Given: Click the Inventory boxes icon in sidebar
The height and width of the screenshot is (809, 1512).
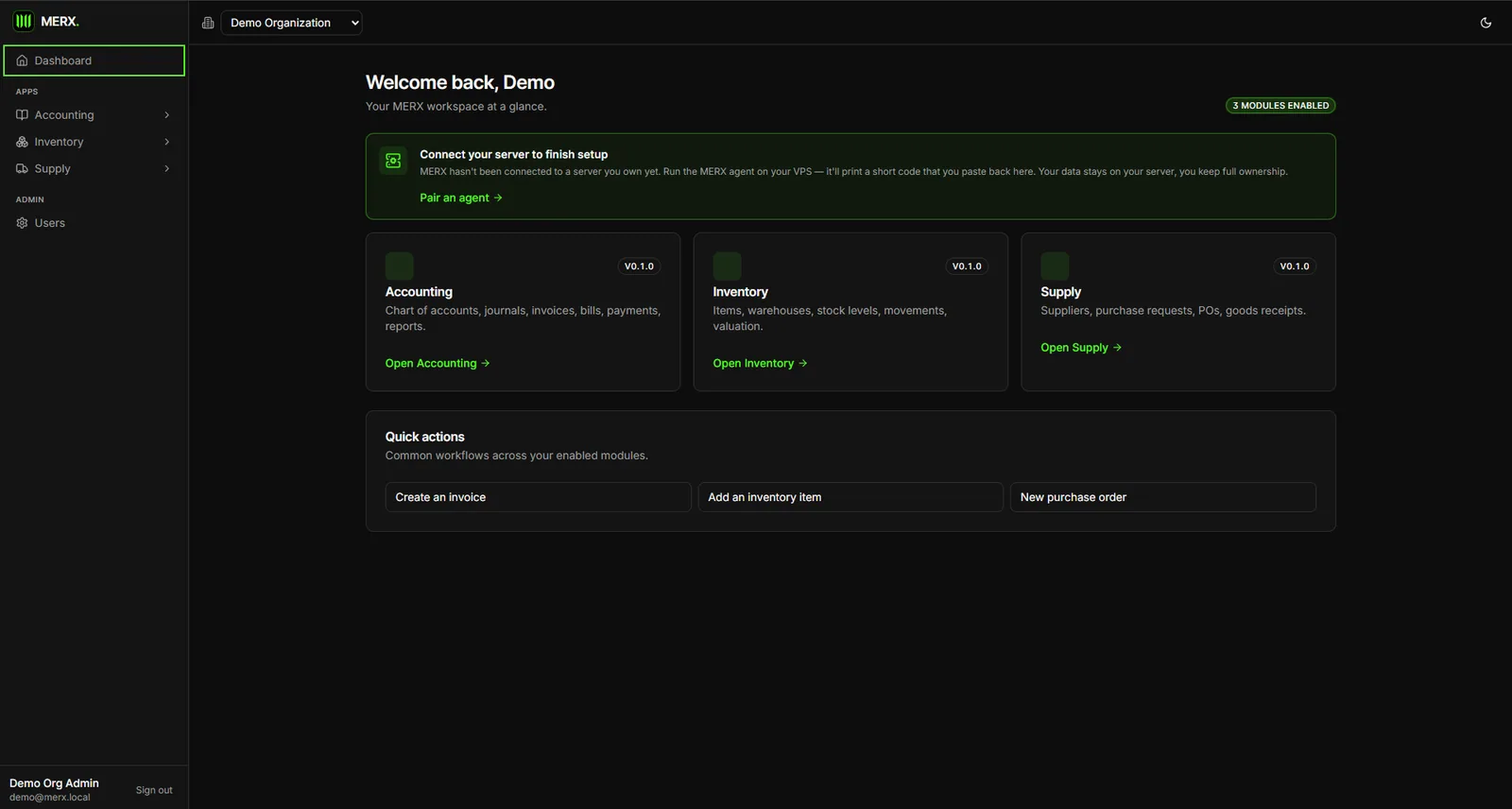Looking at the screenshot, I should pos(22,142).
